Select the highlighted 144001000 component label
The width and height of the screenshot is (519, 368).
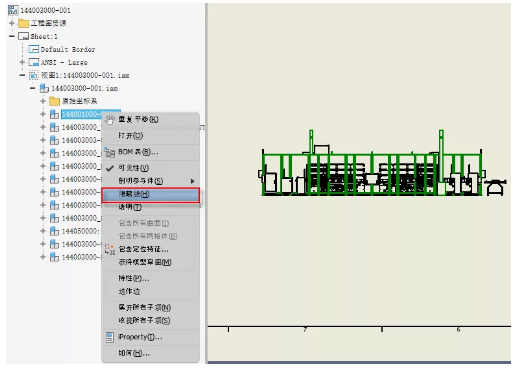(x=81, y=114)
